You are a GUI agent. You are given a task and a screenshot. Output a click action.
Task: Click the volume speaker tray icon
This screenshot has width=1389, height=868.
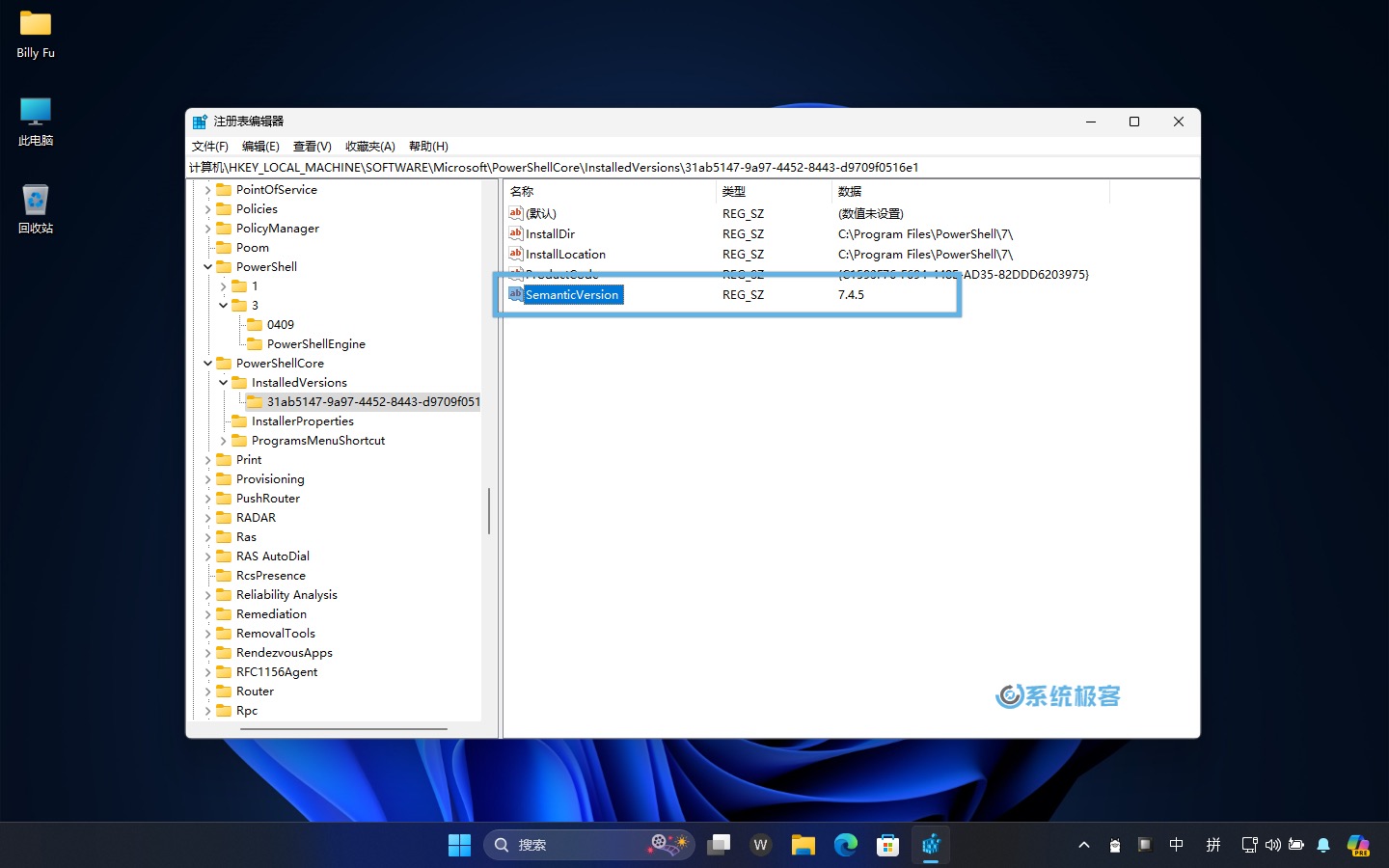point(1273,845)
